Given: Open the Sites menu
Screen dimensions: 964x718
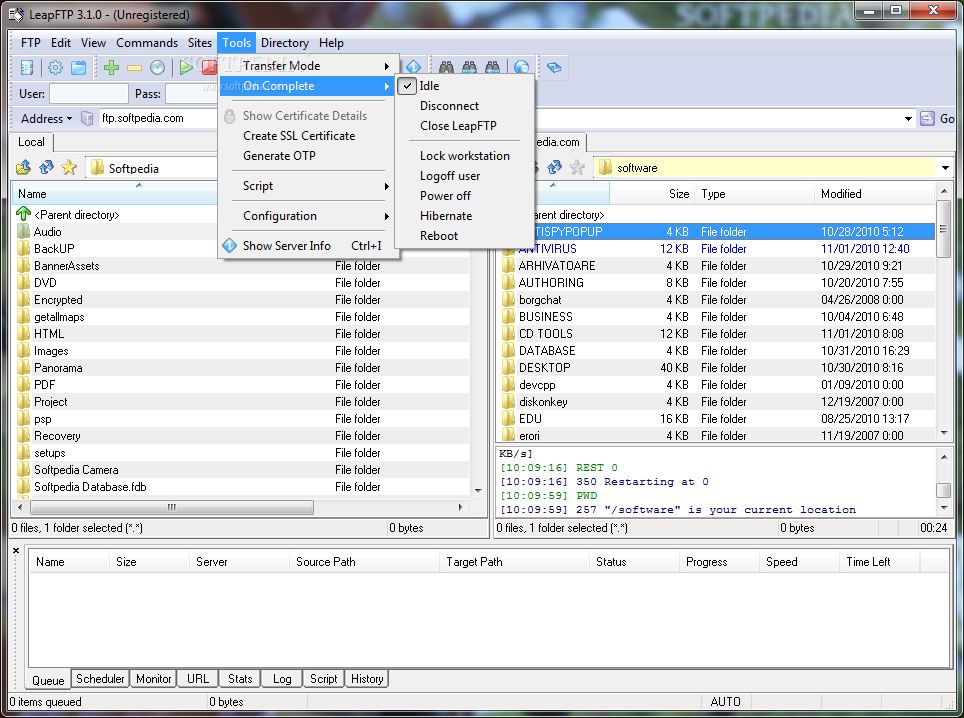Looking at the screenshot, I should tap(199, 43).
